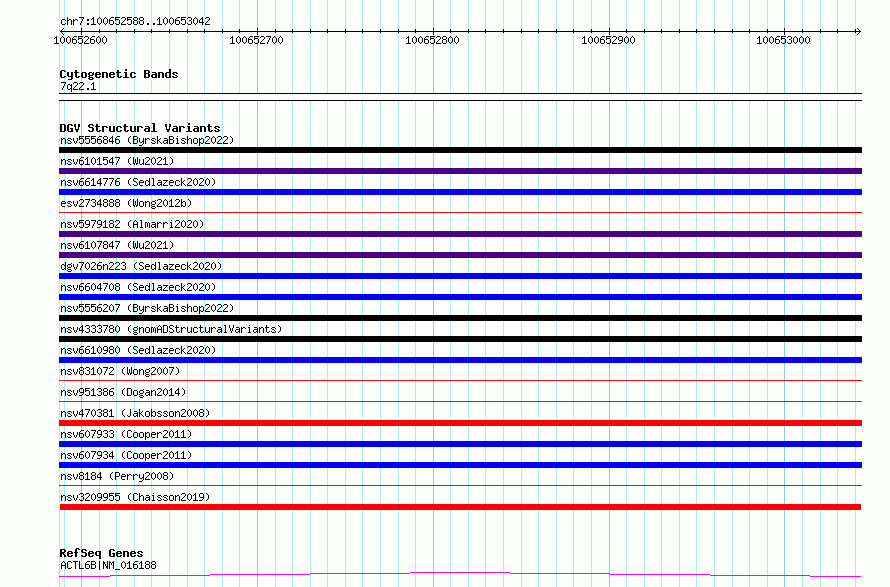Click the 100652700 ruler coordinate
This screenshot has width=890, height=587.
(x=256, y=40)
